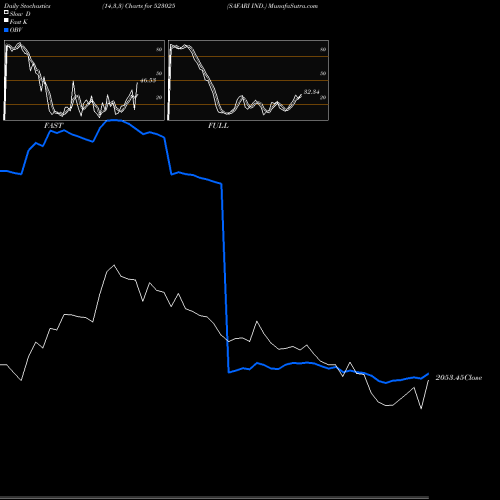Viewport: 500px width, 500px height.
Task: Click the '(14,3,3) Charts for 523025' text
Action: point(139,6)
